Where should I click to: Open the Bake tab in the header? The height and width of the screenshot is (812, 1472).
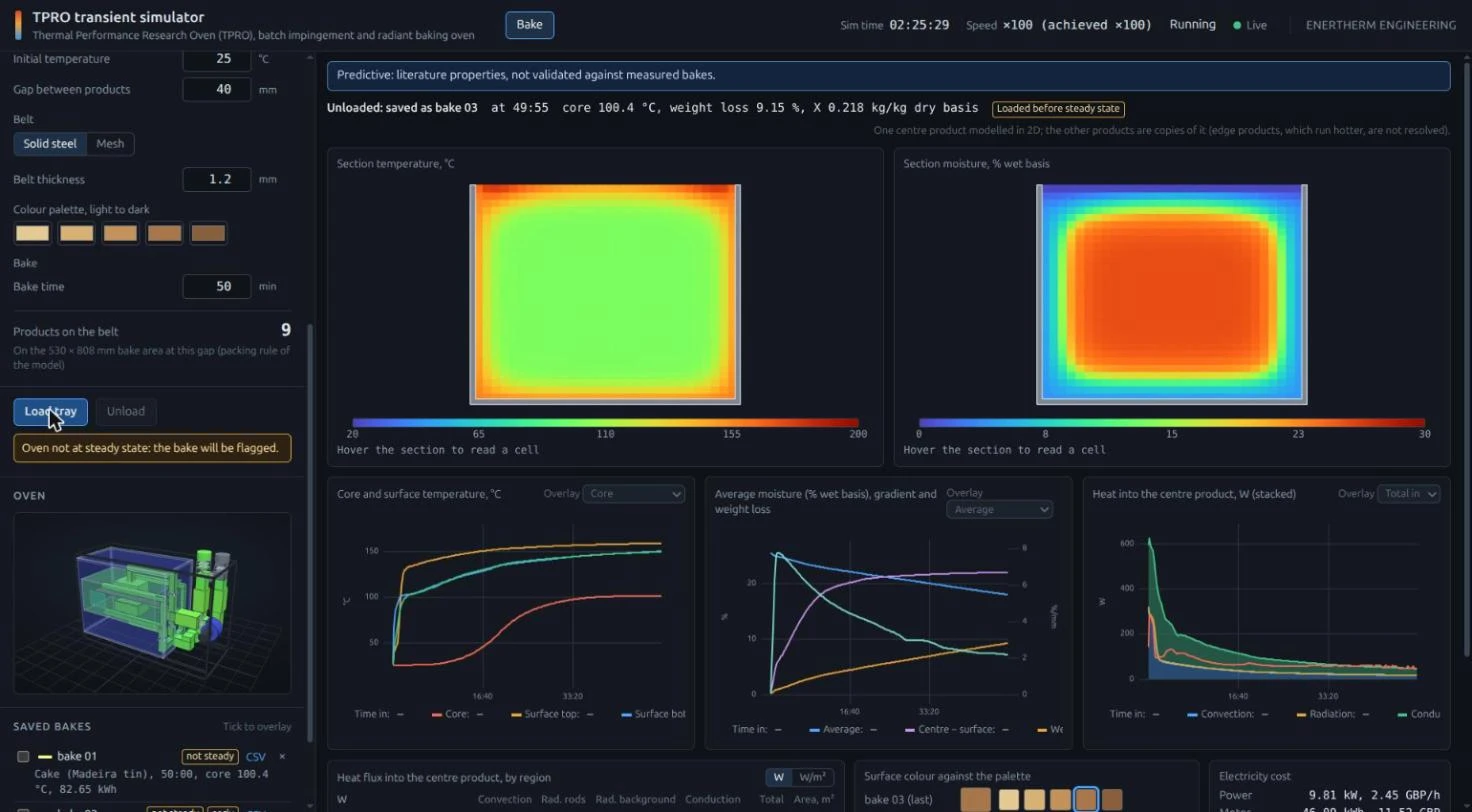click(x=530, y=25)
